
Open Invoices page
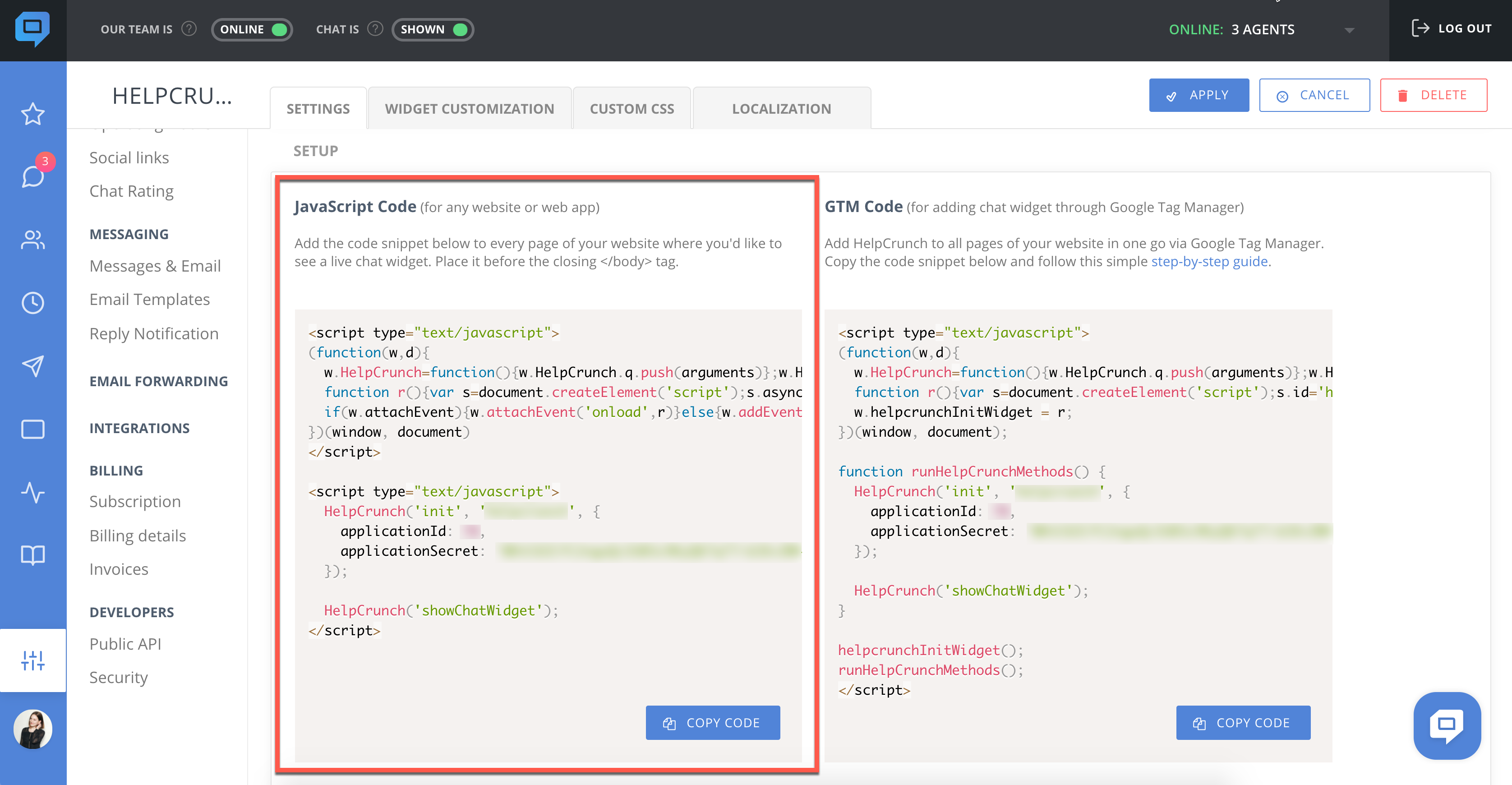(119, 569)
